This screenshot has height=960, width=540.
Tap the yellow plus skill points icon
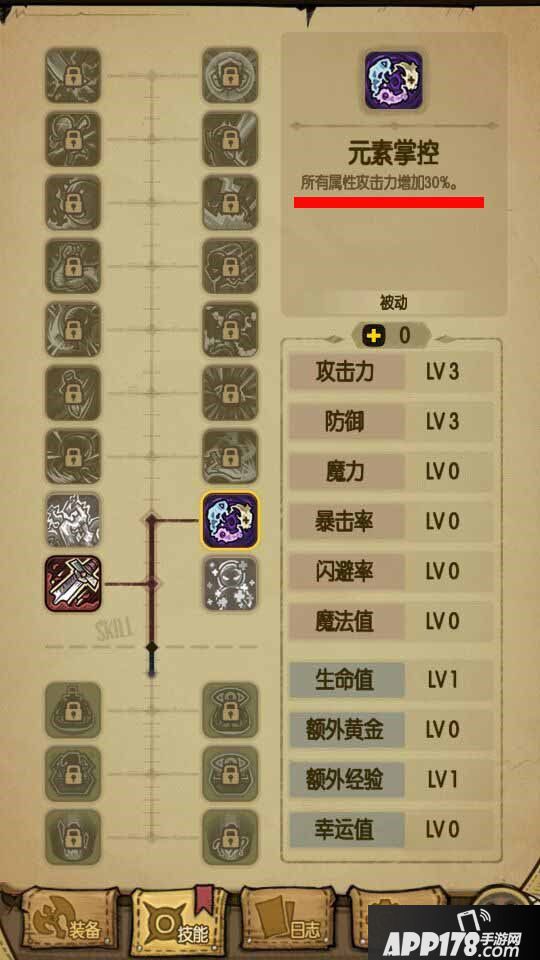tap(373, 335)
